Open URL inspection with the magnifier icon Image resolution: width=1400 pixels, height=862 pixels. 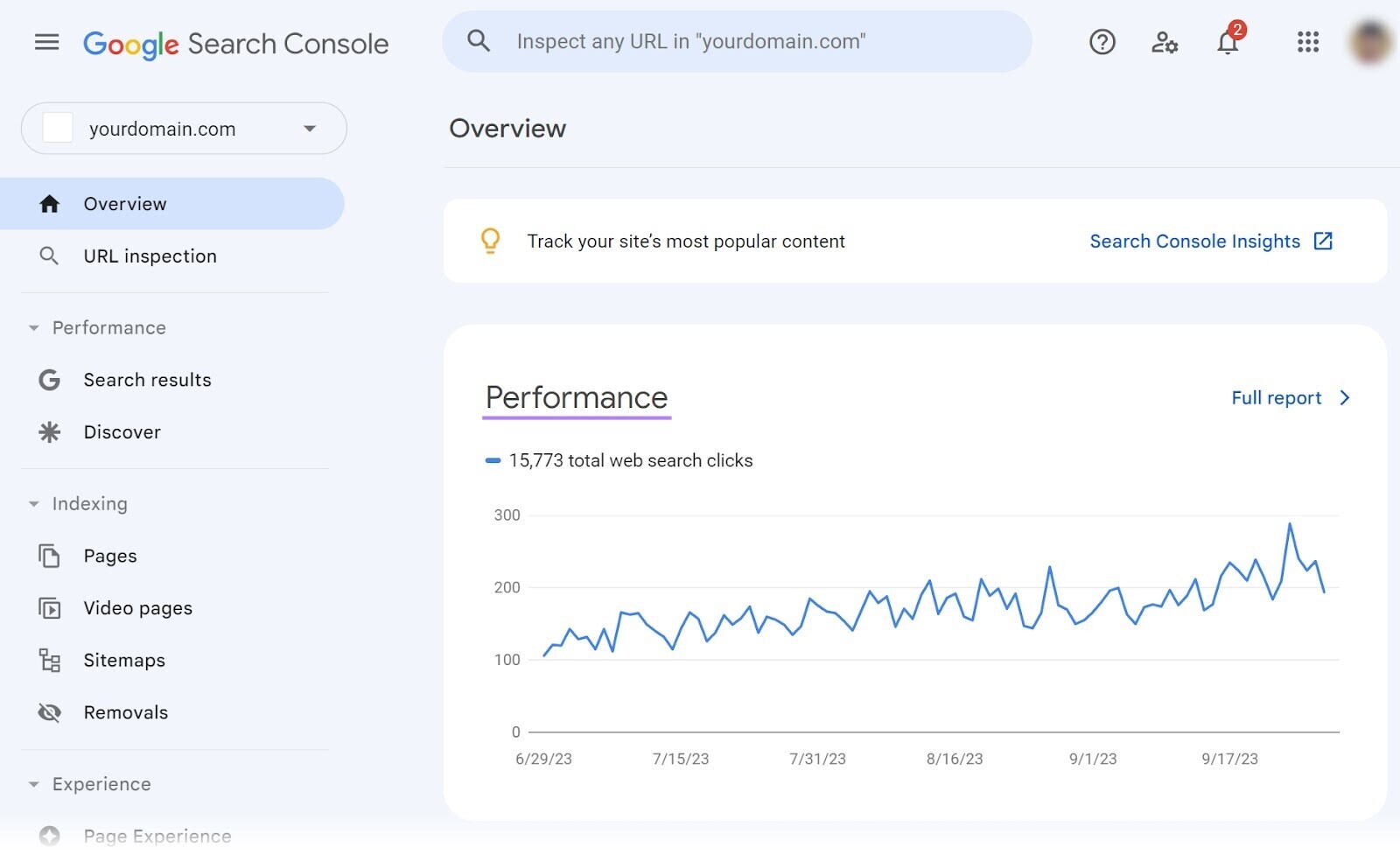point(49,256)
